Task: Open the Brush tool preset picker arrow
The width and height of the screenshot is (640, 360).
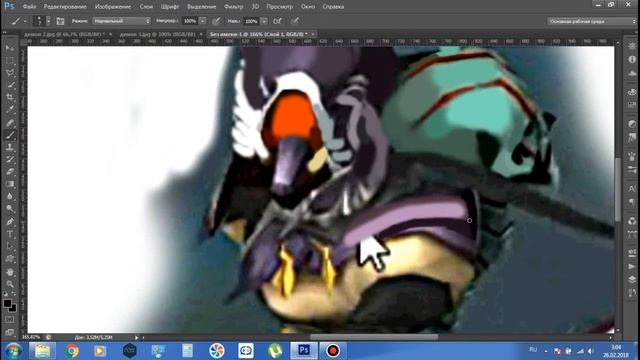Action: 25,21
